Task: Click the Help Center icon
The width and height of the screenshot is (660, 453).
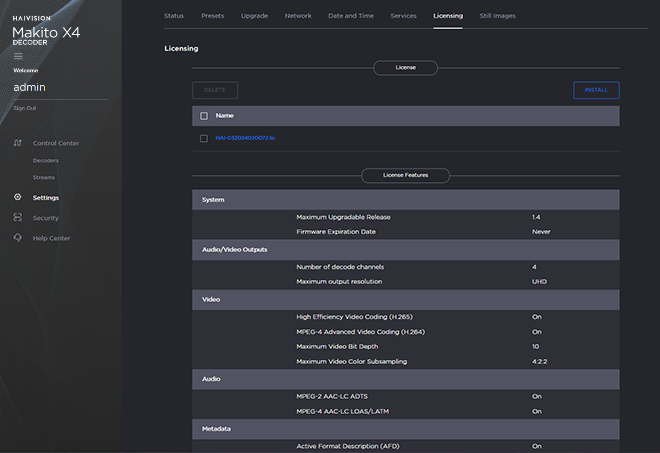Action: [18, 238]
